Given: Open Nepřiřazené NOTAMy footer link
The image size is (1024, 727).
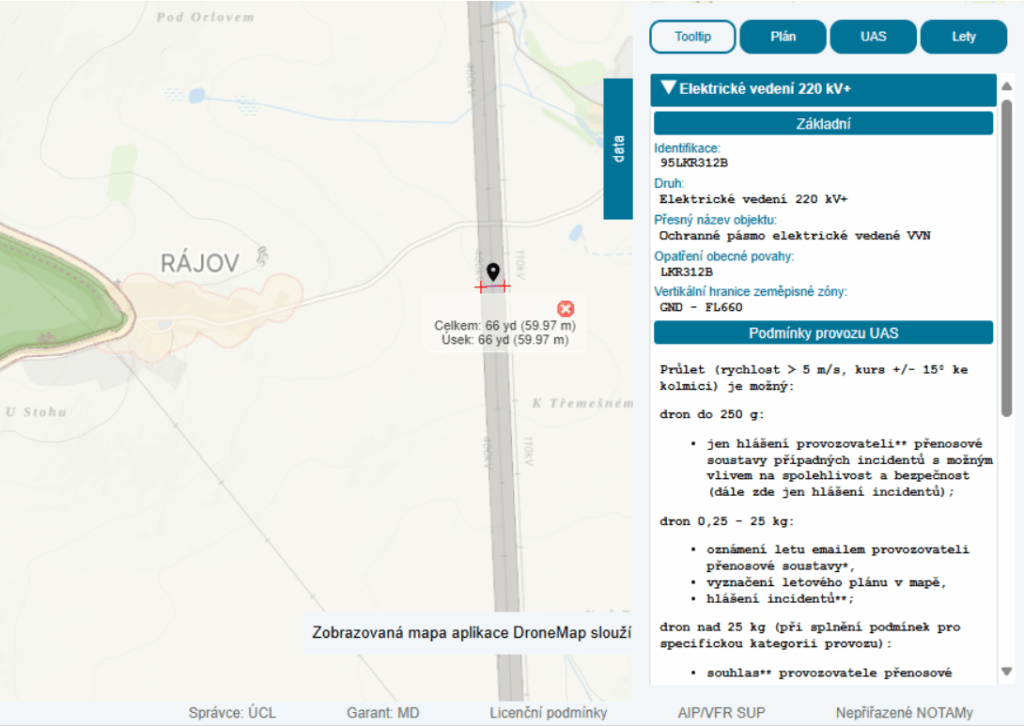Looking at the screenshot, I should tap(903, 713).
